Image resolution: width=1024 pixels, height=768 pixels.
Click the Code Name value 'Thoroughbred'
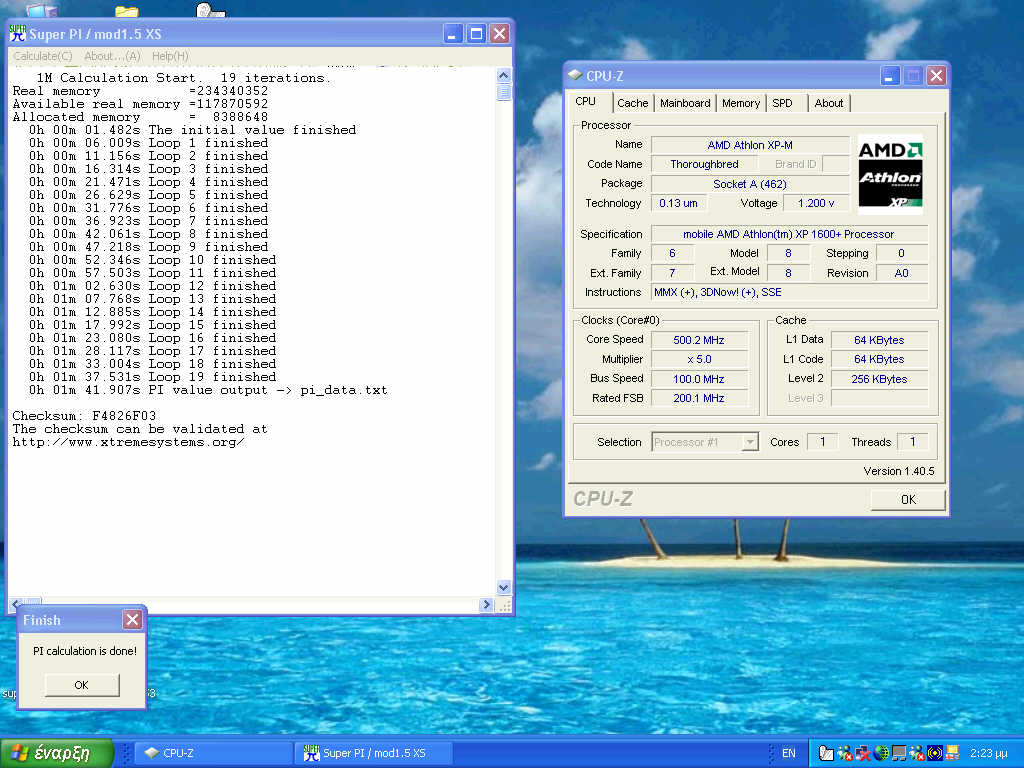(x=704, y=164)
